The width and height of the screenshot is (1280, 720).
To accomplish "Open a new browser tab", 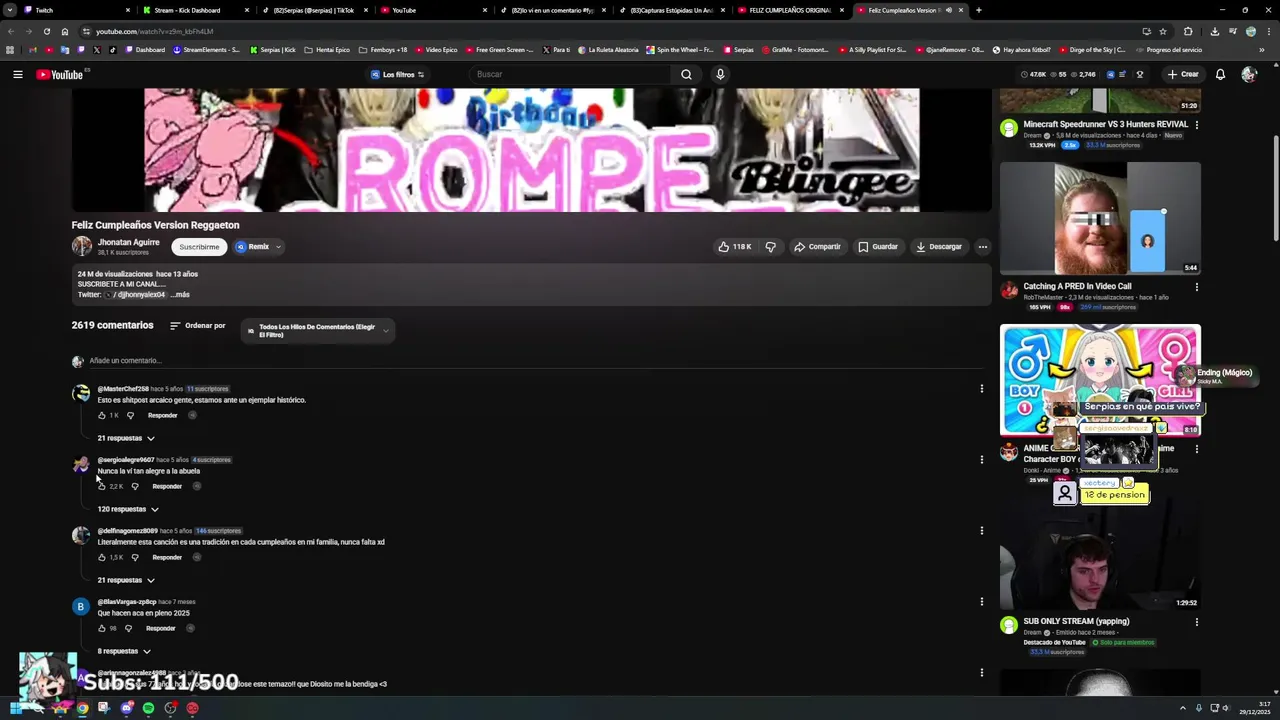I will (x=978, y=10).
